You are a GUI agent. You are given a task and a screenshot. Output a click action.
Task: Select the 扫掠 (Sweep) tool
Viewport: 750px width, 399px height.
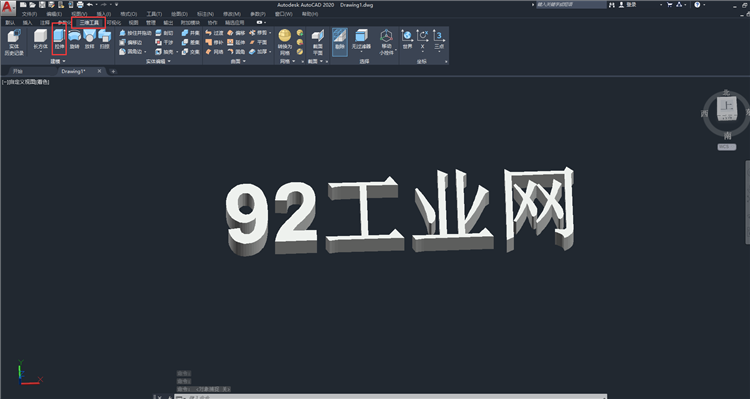(104, 40)
